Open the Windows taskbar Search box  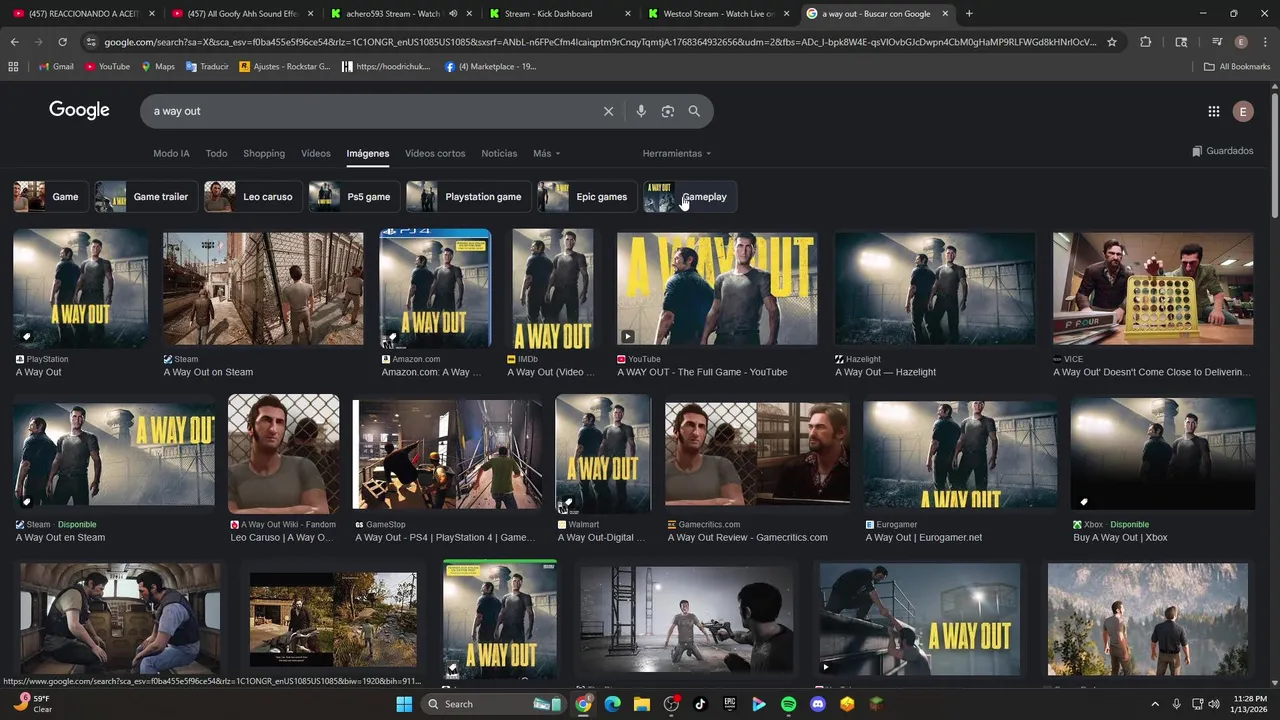[493, 704]
